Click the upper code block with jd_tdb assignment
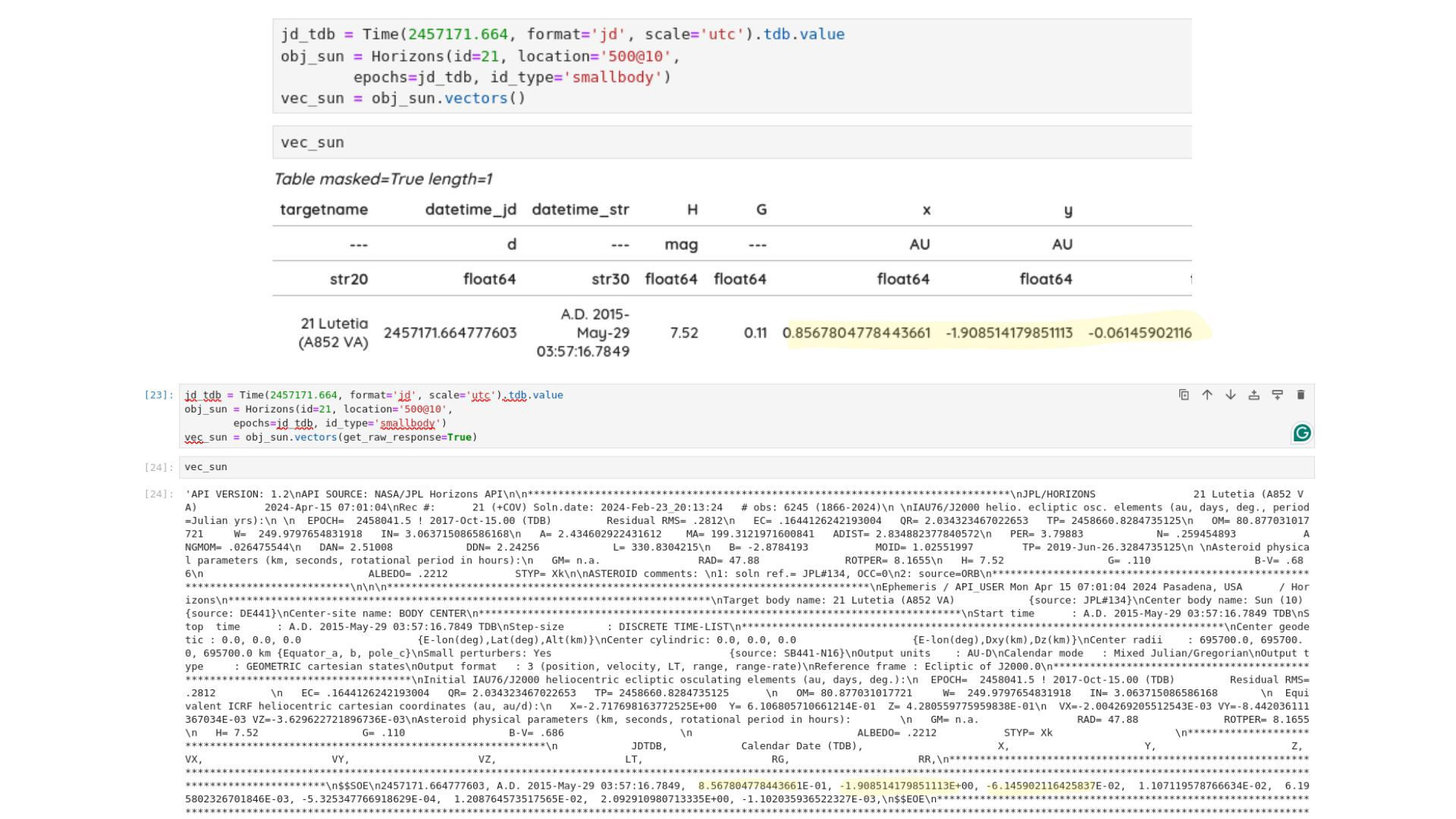Image resolution: width=1456 pixels, height=819 pixels. click(732, 66)
